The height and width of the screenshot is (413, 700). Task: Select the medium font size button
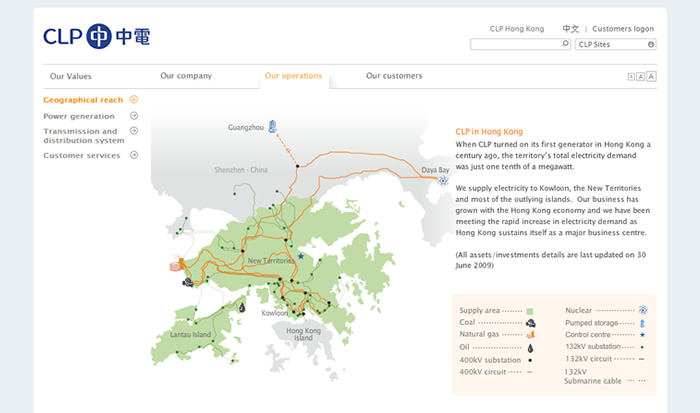pyautogui.click(x=641, y=76)
